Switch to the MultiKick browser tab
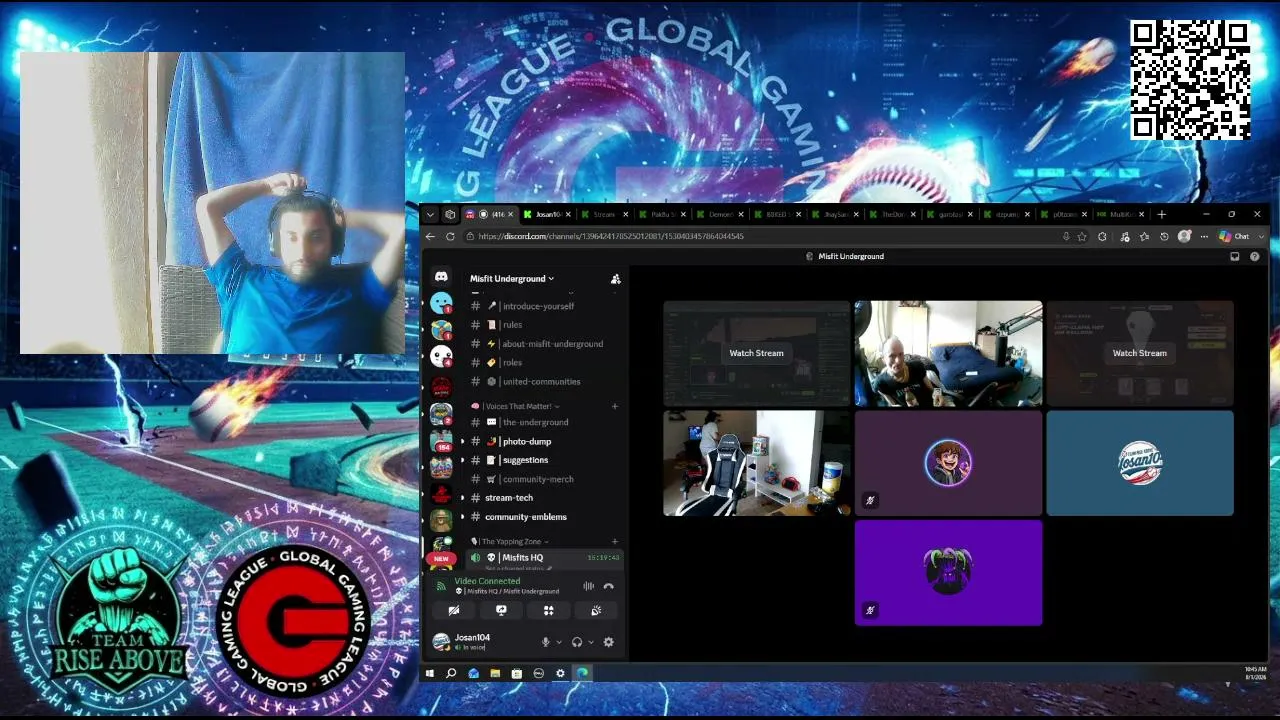The width and height of the screenshot is (1280, 720). (x=1119, y=214)
